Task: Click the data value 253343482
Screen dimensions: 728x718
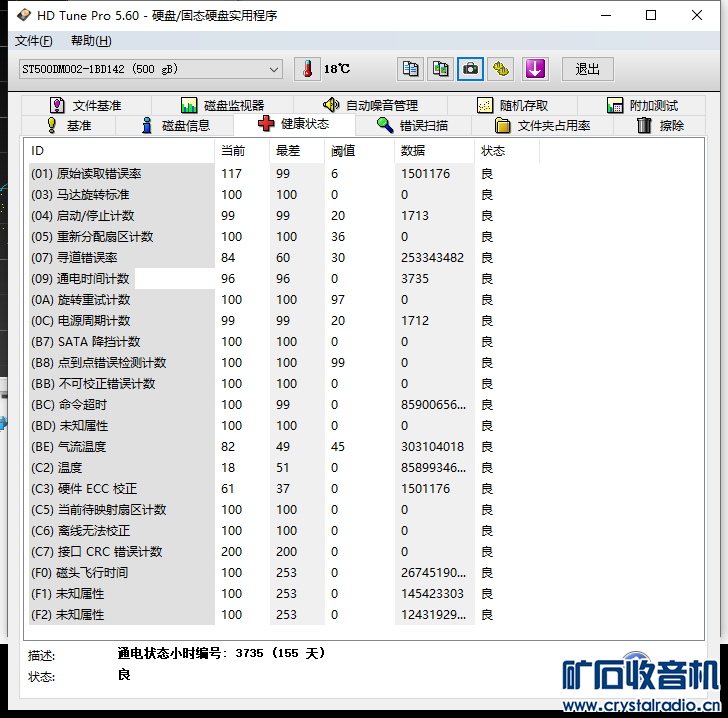Action: (x=432, y=258)
